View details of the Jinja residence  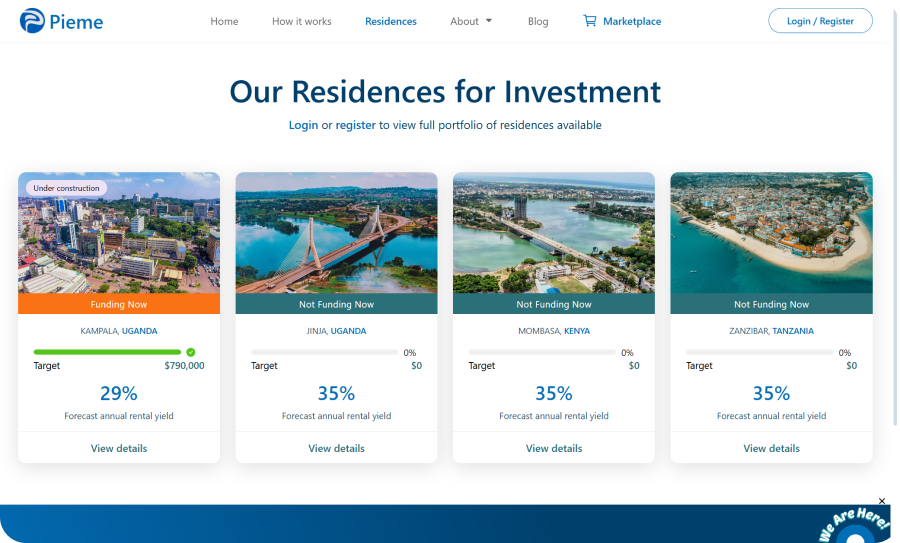(x=336, y=448)
